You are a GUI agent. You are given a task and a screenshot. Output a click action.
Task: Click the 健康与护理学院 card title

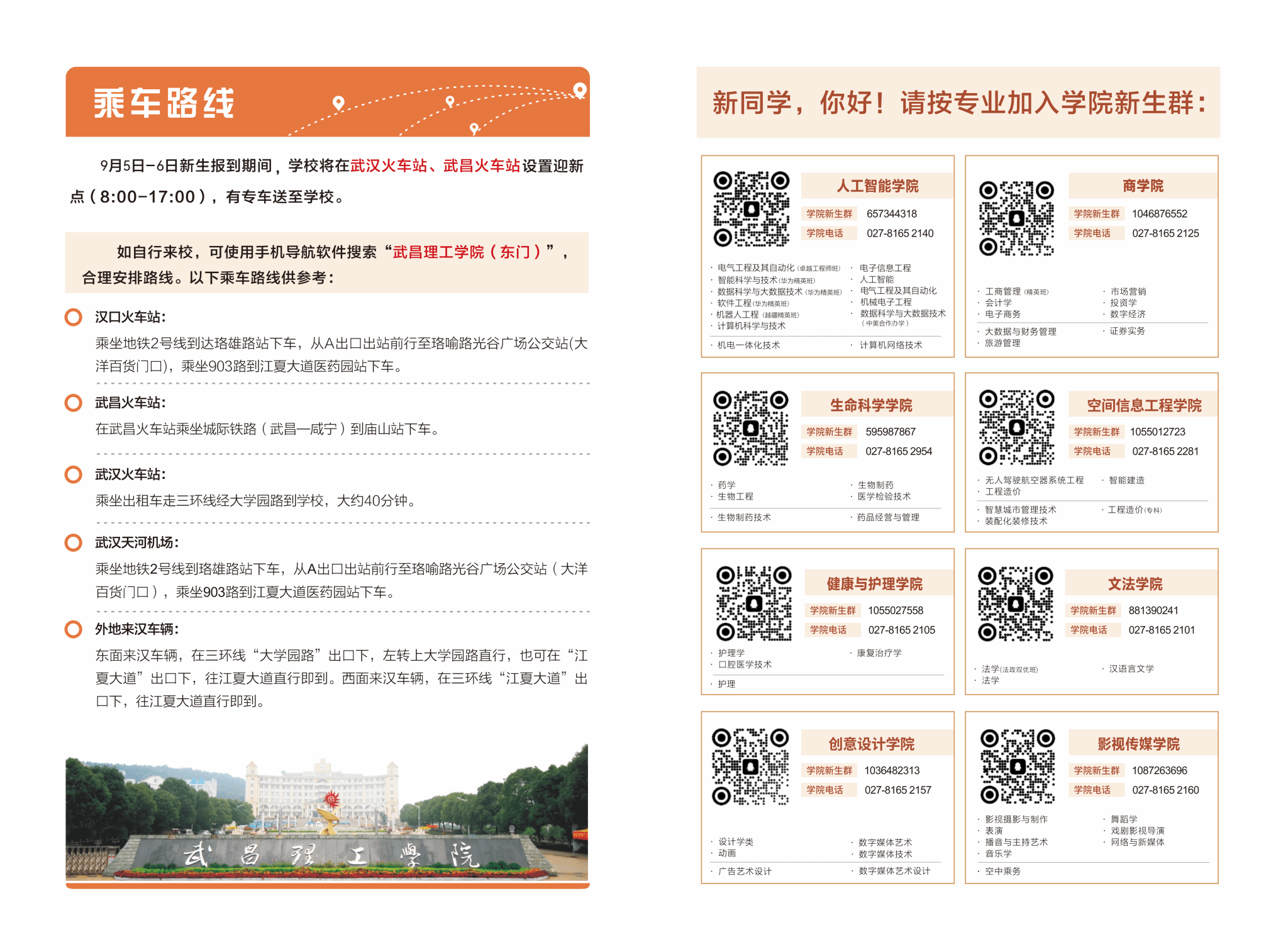(875, 584)
